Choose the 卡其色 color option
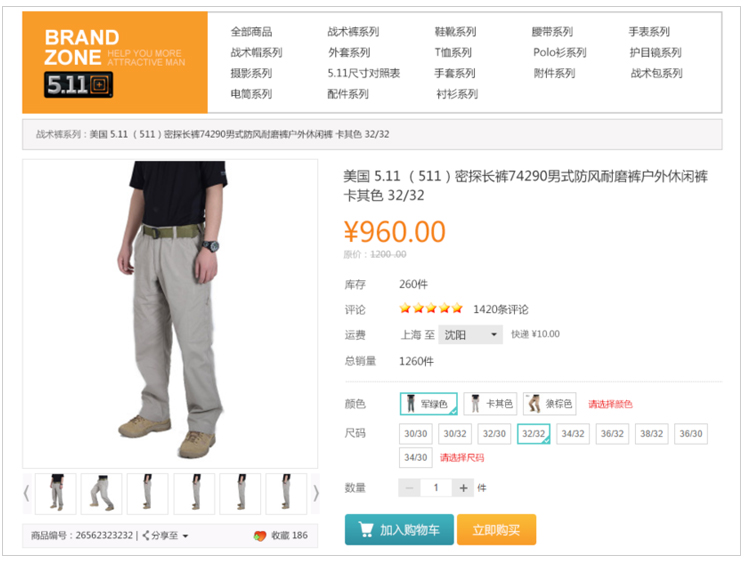 (x=491, y=404)
